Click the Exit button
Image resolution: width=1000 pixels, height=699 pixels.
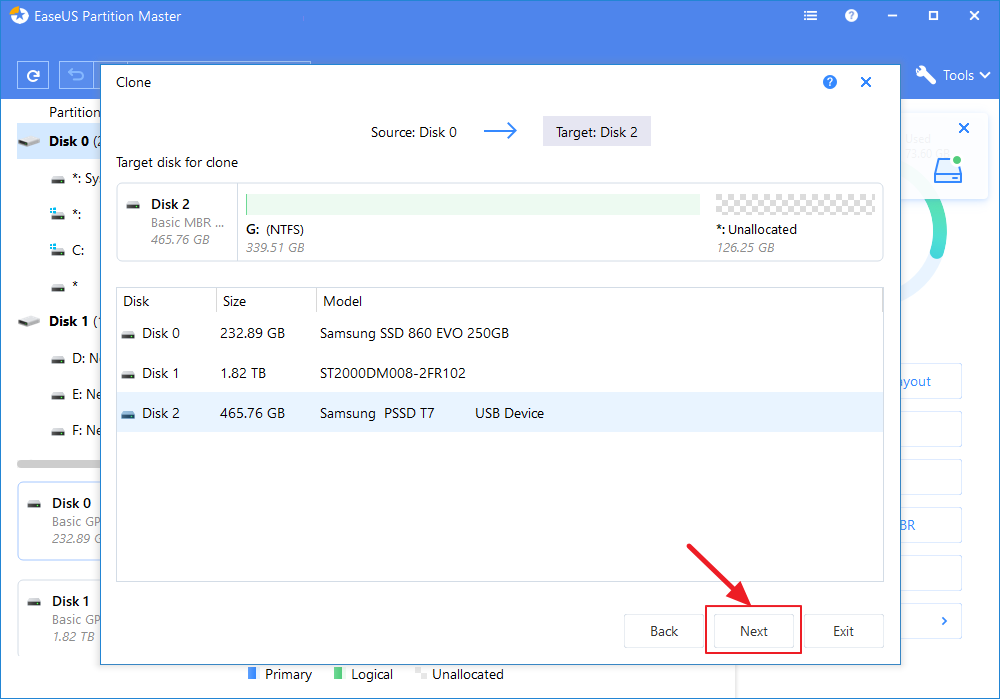point(843,630)
